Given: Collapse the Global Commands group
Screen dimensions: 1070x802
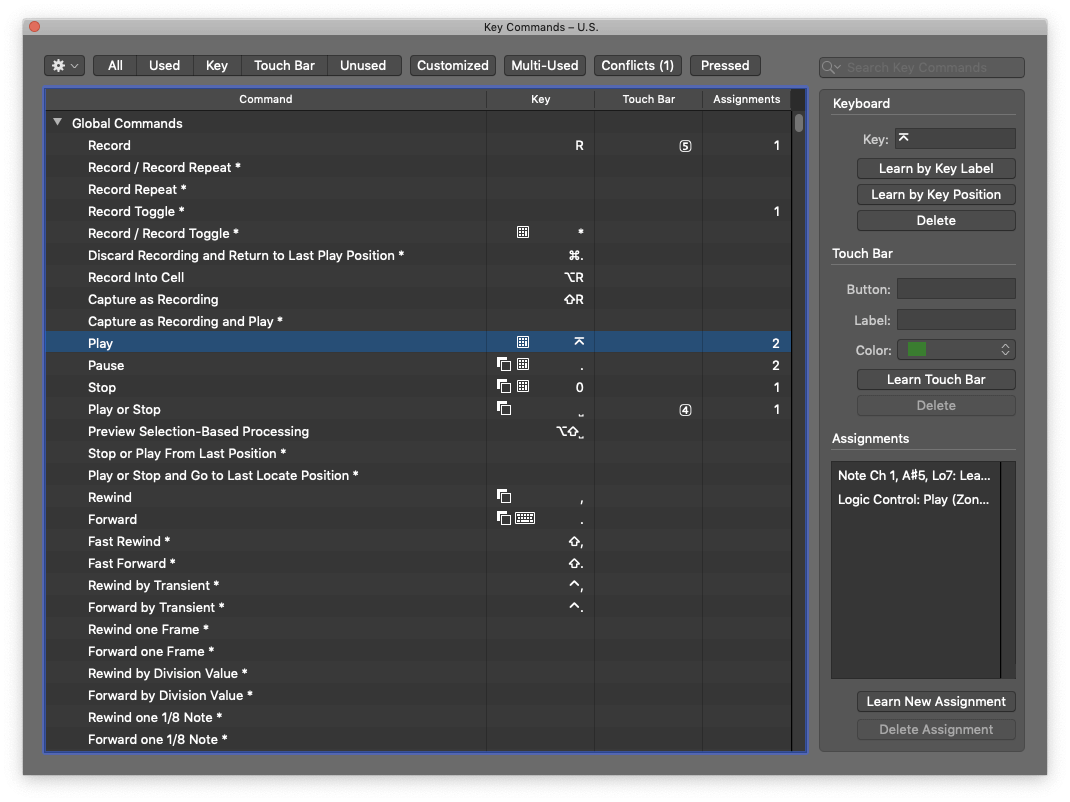Looking at the screenshot, I should [57, 123].
